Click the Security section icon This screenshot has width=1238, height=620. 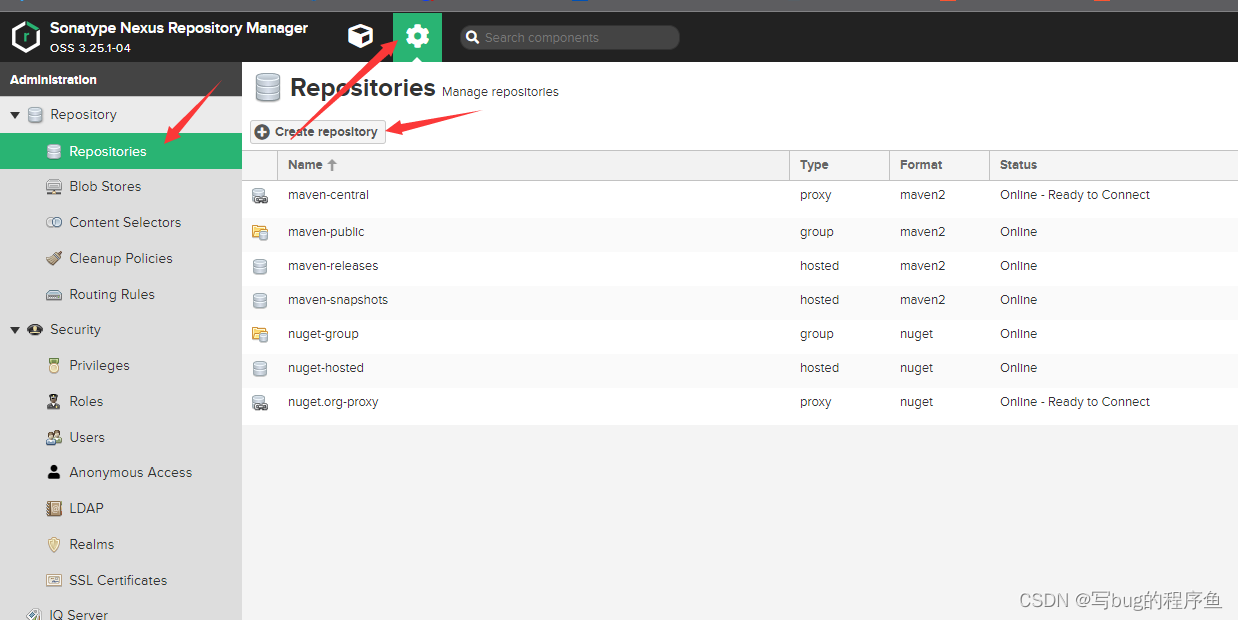(35, 330)
